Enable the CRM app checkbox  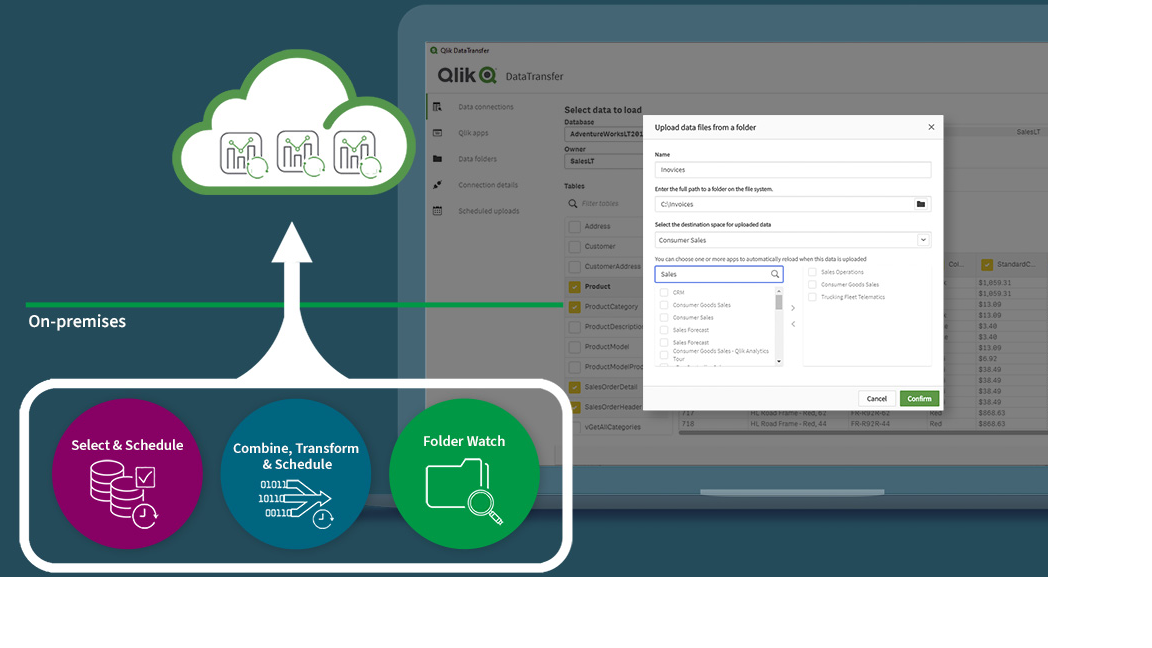663,292
